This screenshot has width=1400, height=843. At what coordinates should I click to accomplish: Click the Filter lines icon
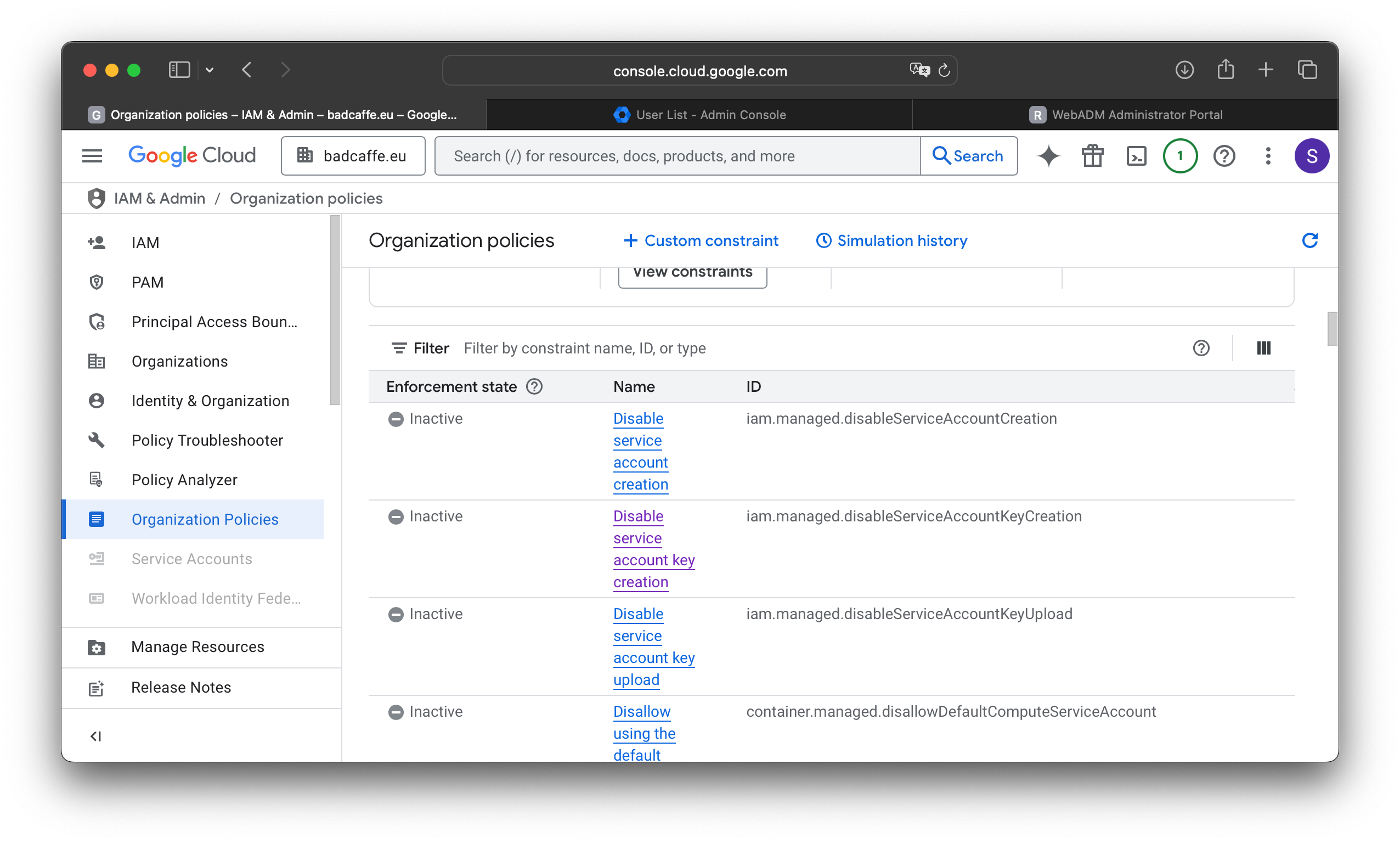tap(398, 347)
